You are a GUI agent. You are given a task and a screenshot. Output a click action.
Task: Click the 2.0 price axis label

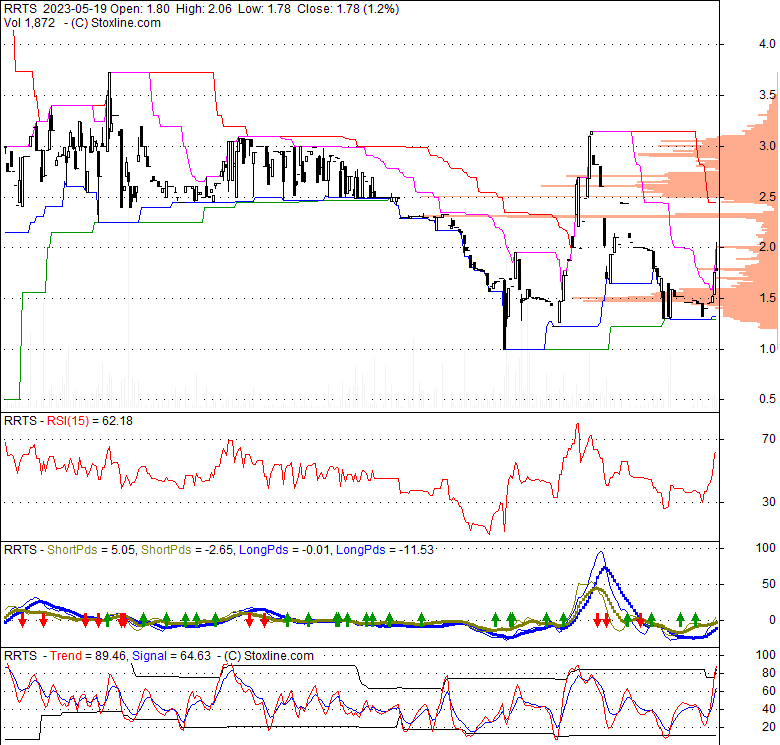[767, 247]
